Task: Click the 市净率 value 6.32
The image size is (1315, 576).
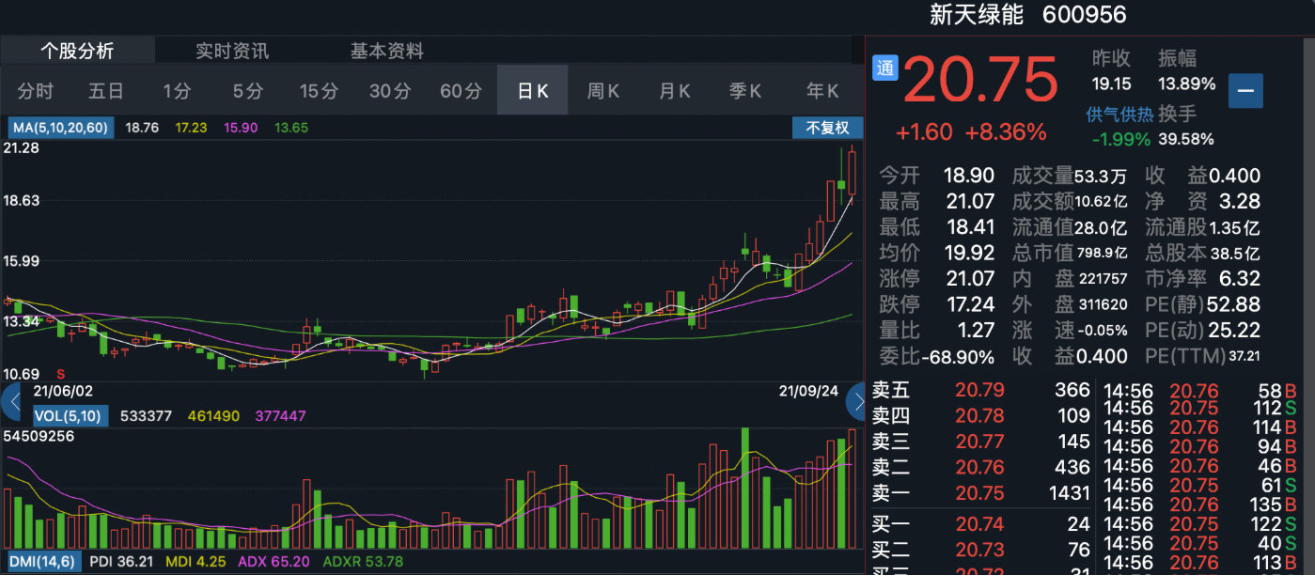Action: [1241, 278]
